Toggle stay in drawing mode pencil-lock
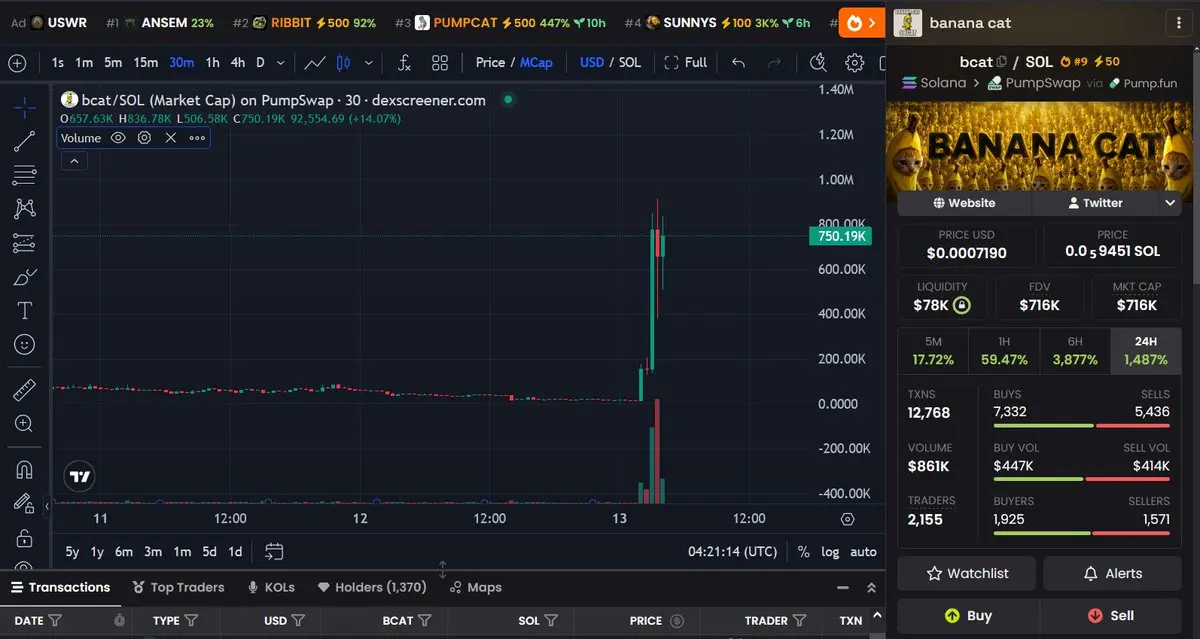 [x=25, y=503]
